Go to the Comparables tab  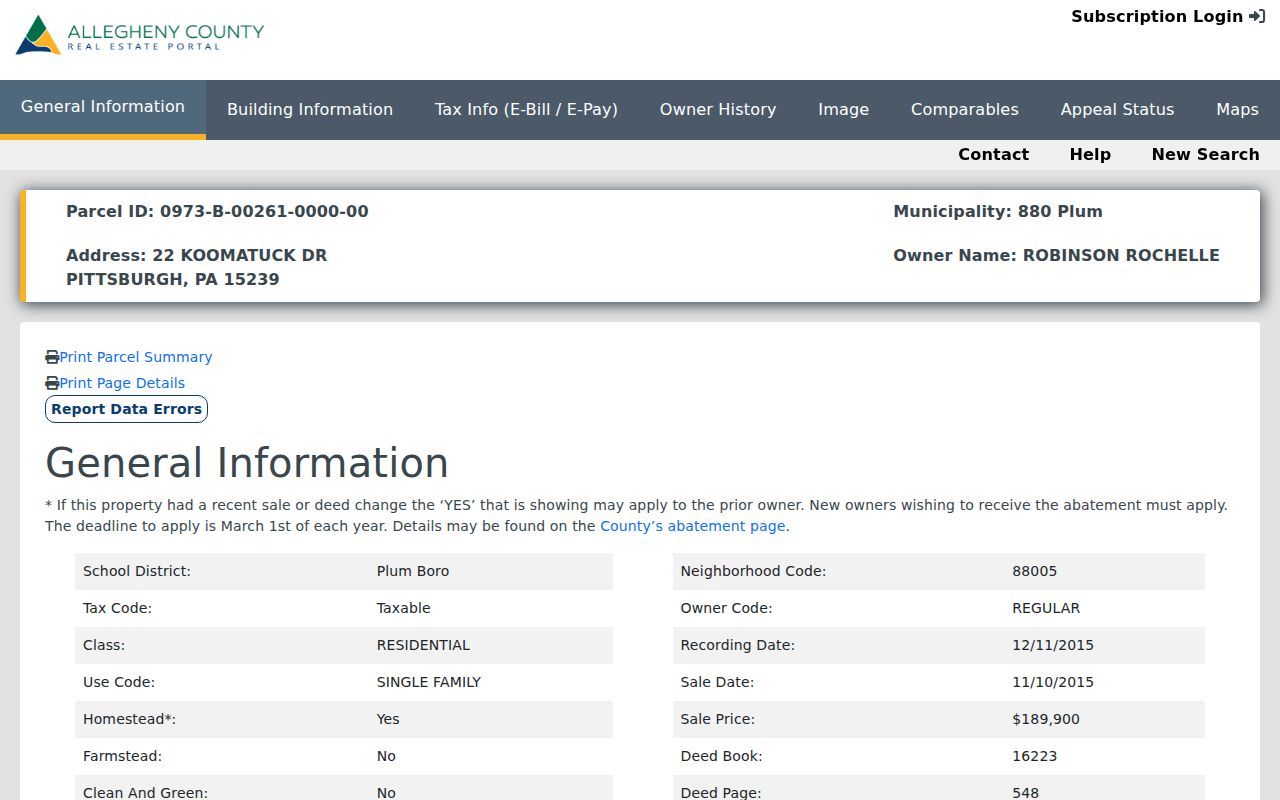click(965, 110)
